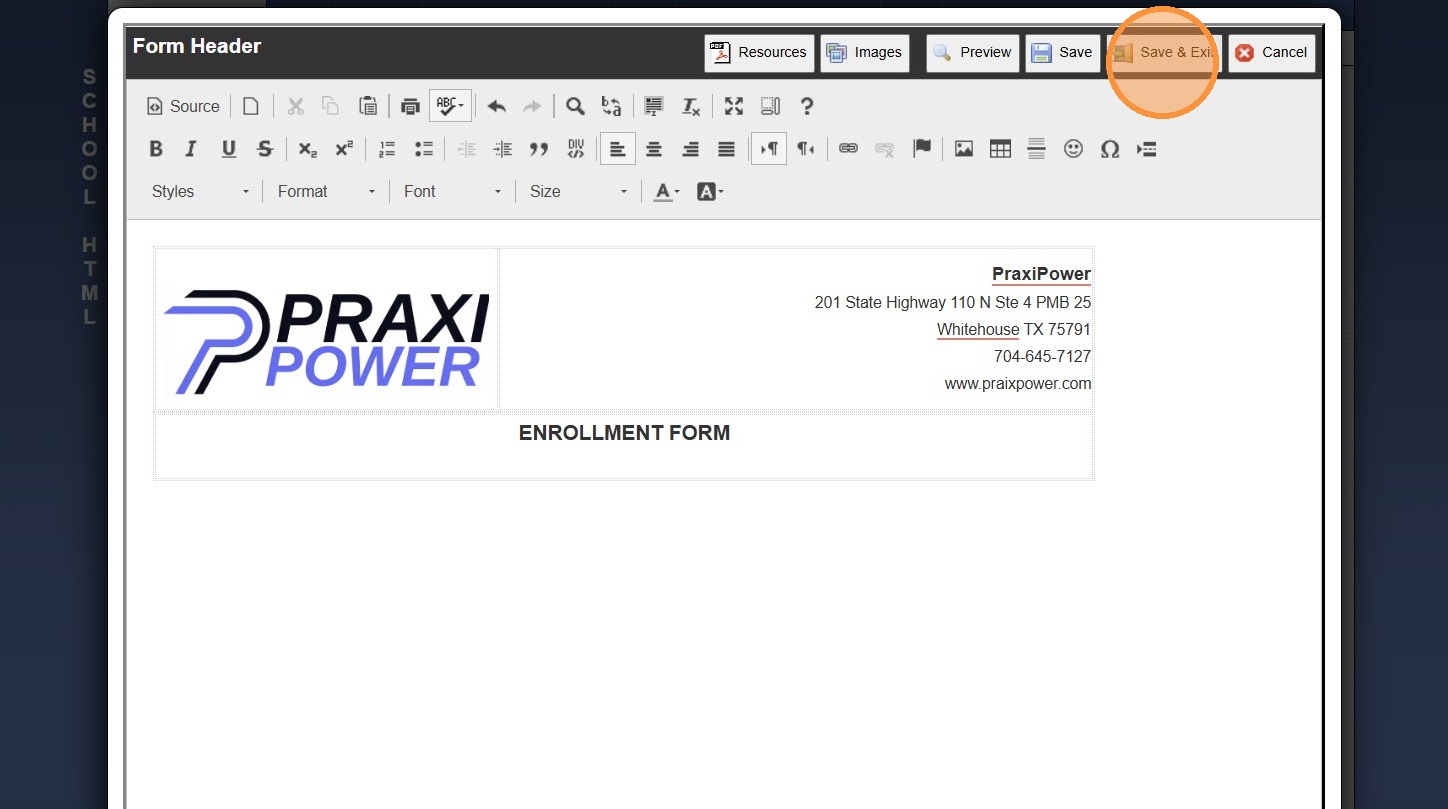
Task: Open the text color picker
Action: click(x=667, y=191)
